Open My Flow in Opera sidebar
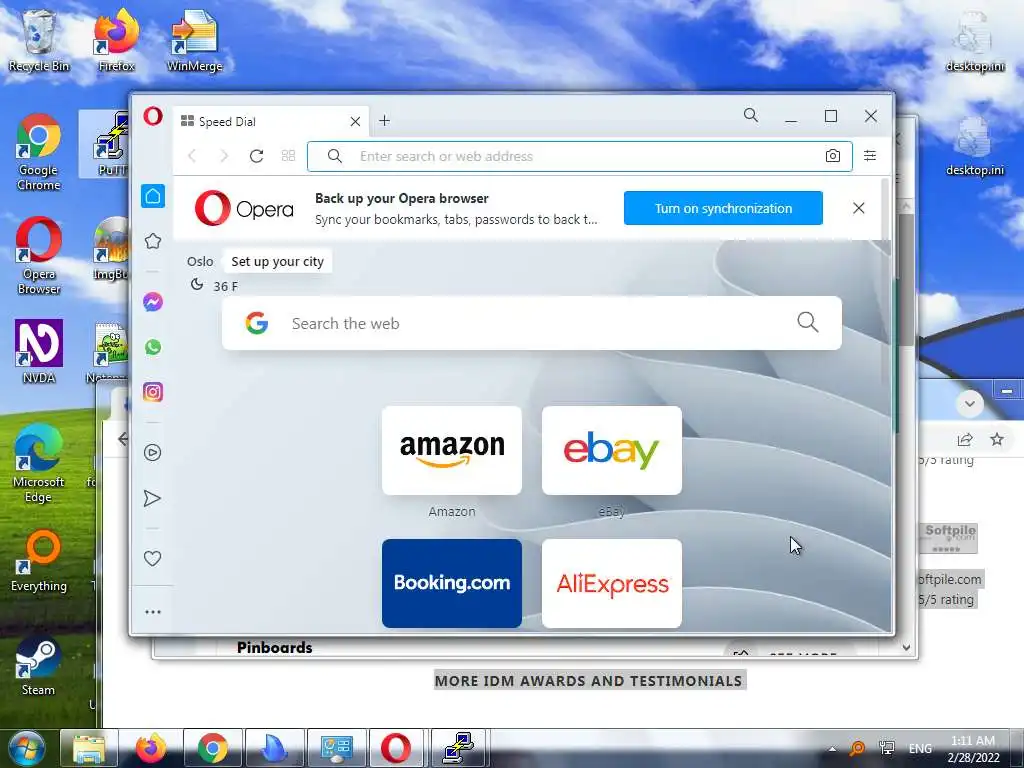Screen dimensions: 1024x768 click(152, 498)
